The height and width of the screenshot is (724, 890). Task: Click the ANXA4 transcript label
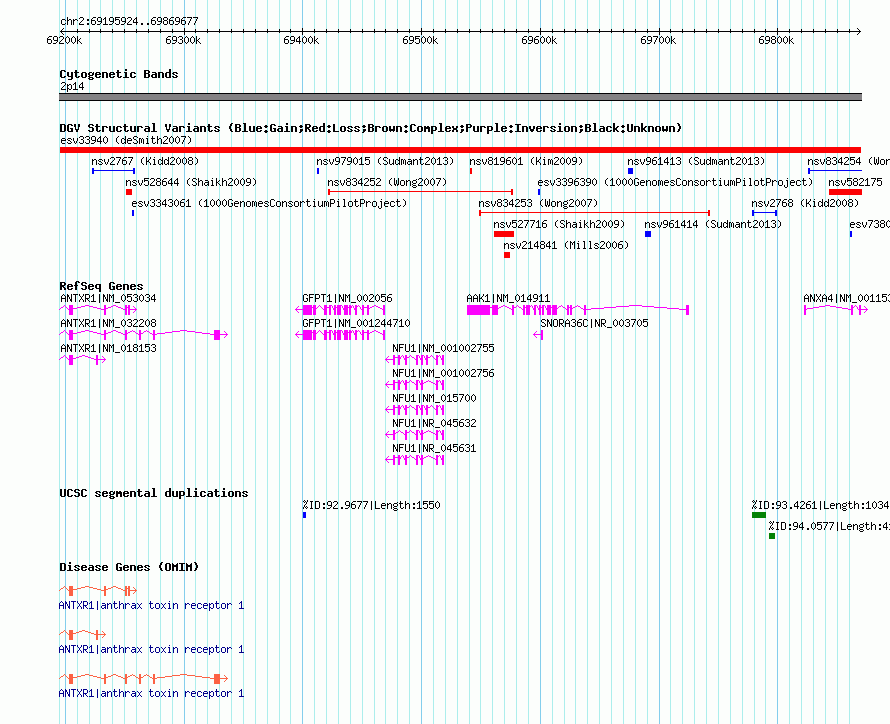coord(846,298)
